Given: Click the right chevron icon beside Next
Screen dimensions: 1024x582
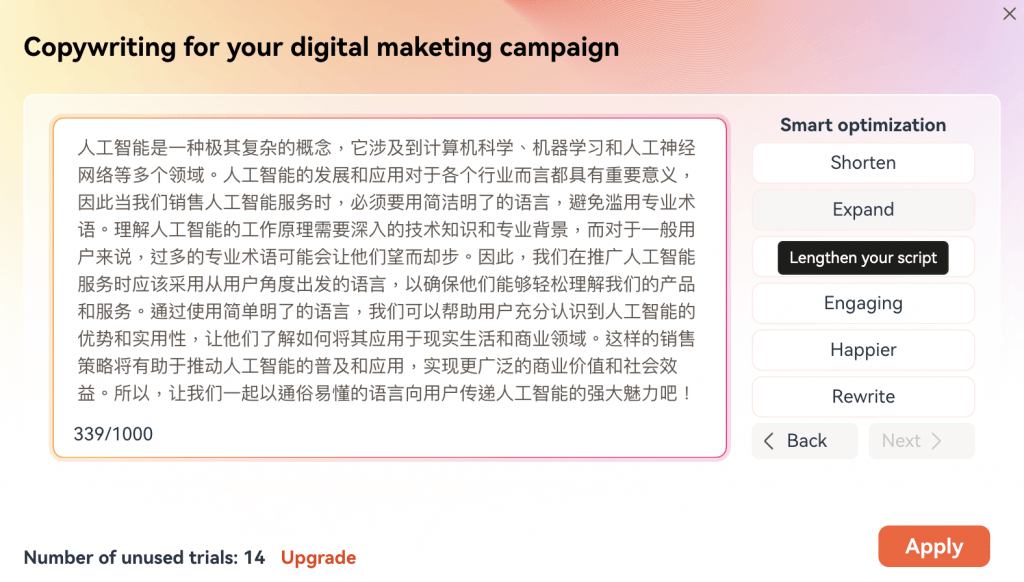Looking at the screenshot, I should click(x=936, y=441).
